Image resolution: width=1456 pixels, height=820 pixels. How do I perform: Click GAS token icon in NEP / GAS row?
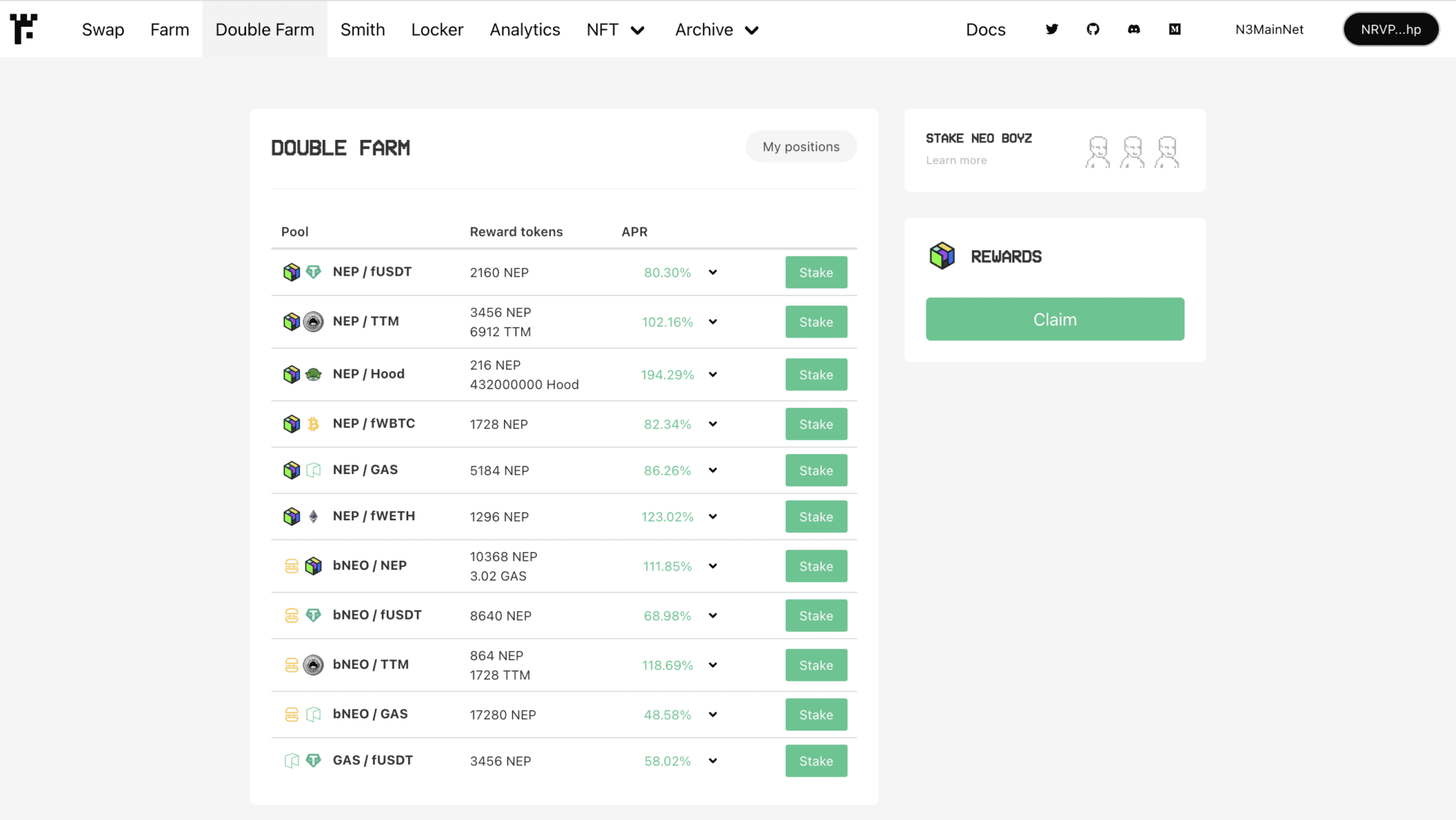point(314,470)
